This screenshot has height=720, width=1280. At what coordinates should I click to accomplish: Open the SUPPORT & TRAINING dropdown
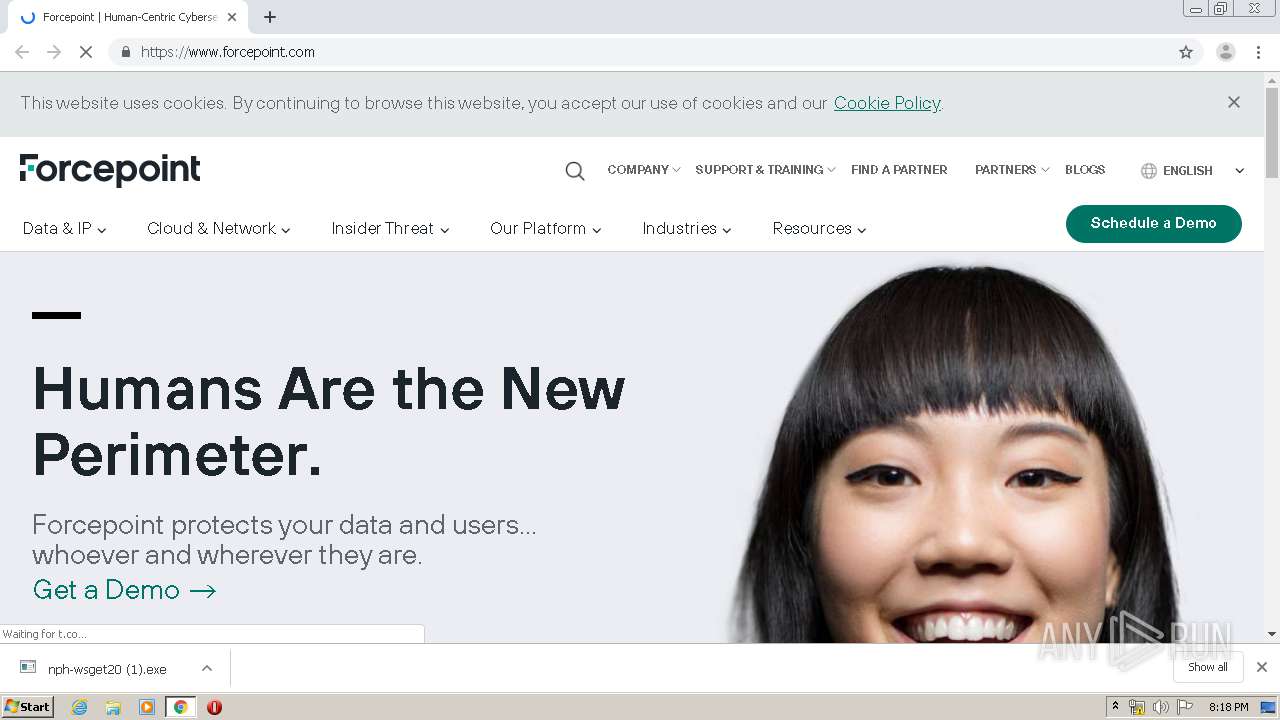(765, 170)
